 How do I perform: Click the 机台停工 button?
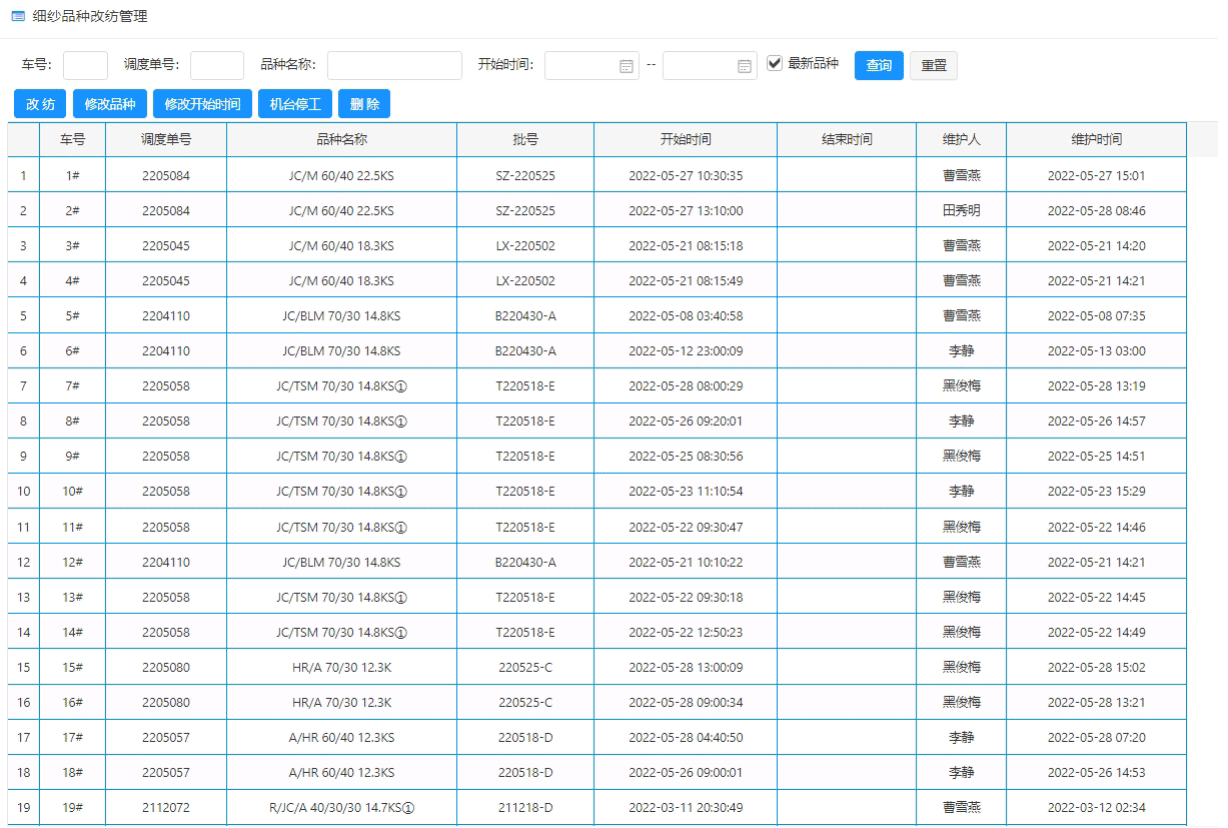point(295,104)
